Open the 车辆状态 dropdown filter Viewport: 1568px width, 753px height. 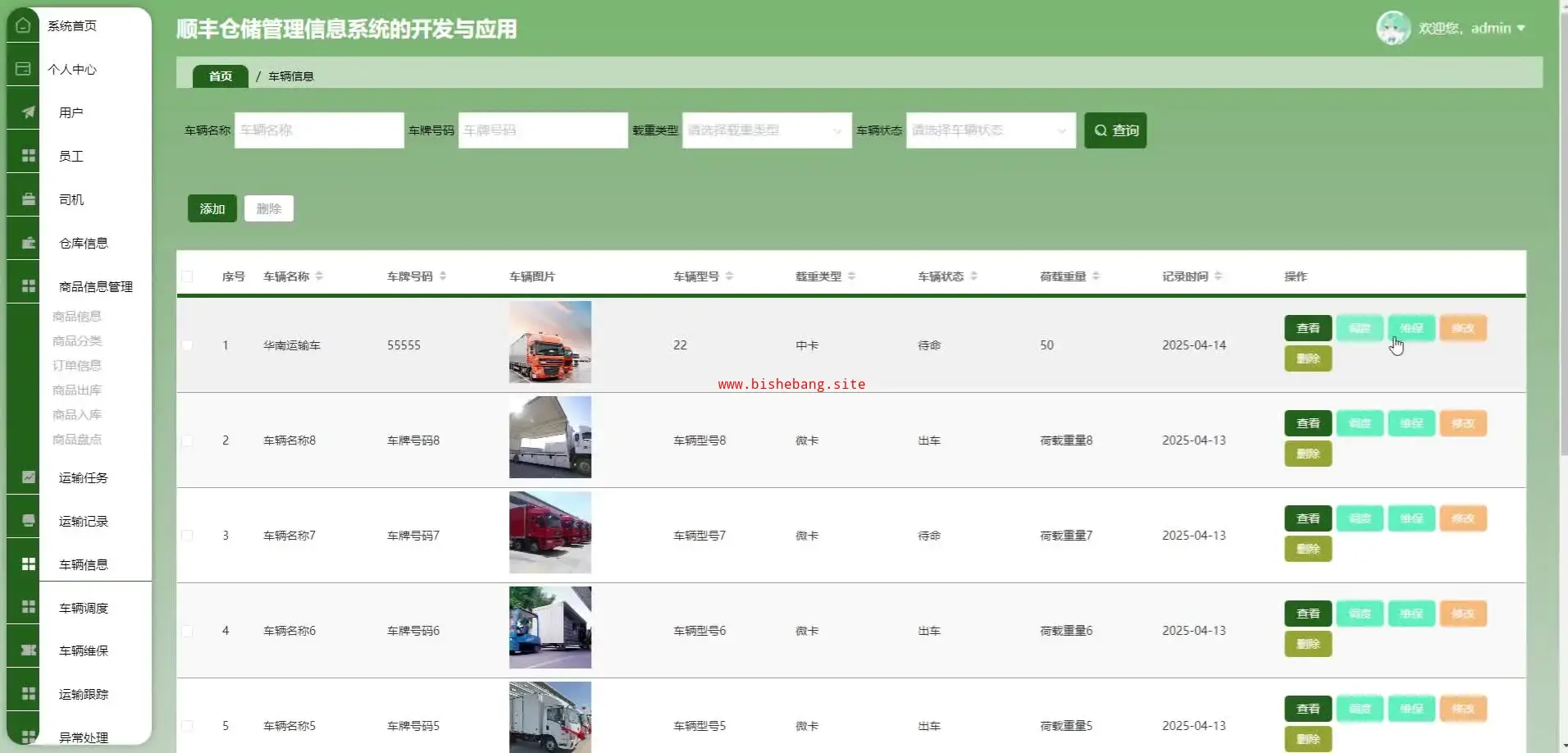(990, 130)
